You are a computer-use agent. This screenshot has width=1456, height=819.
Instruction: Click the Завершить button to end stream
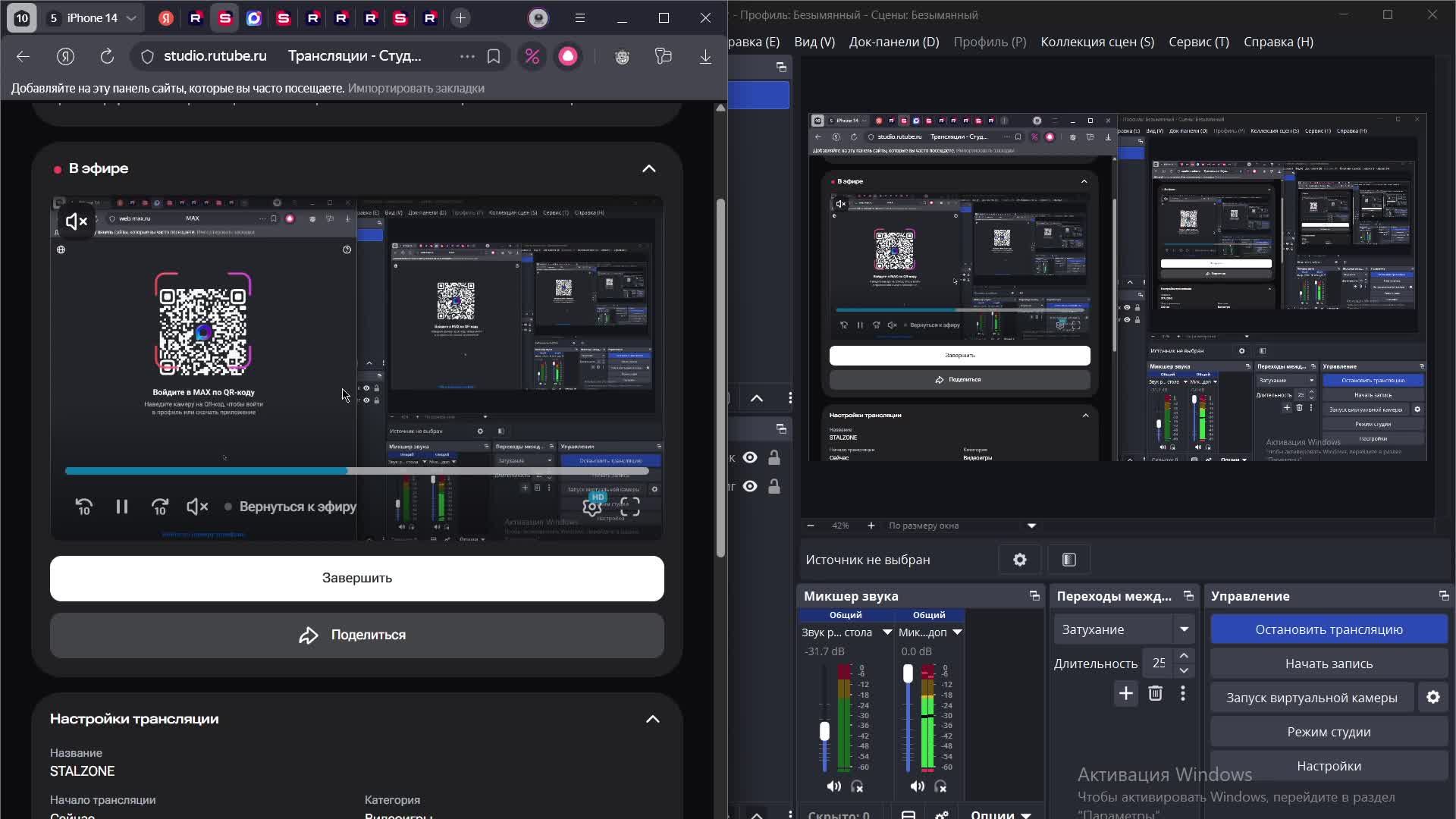(357, 579)
